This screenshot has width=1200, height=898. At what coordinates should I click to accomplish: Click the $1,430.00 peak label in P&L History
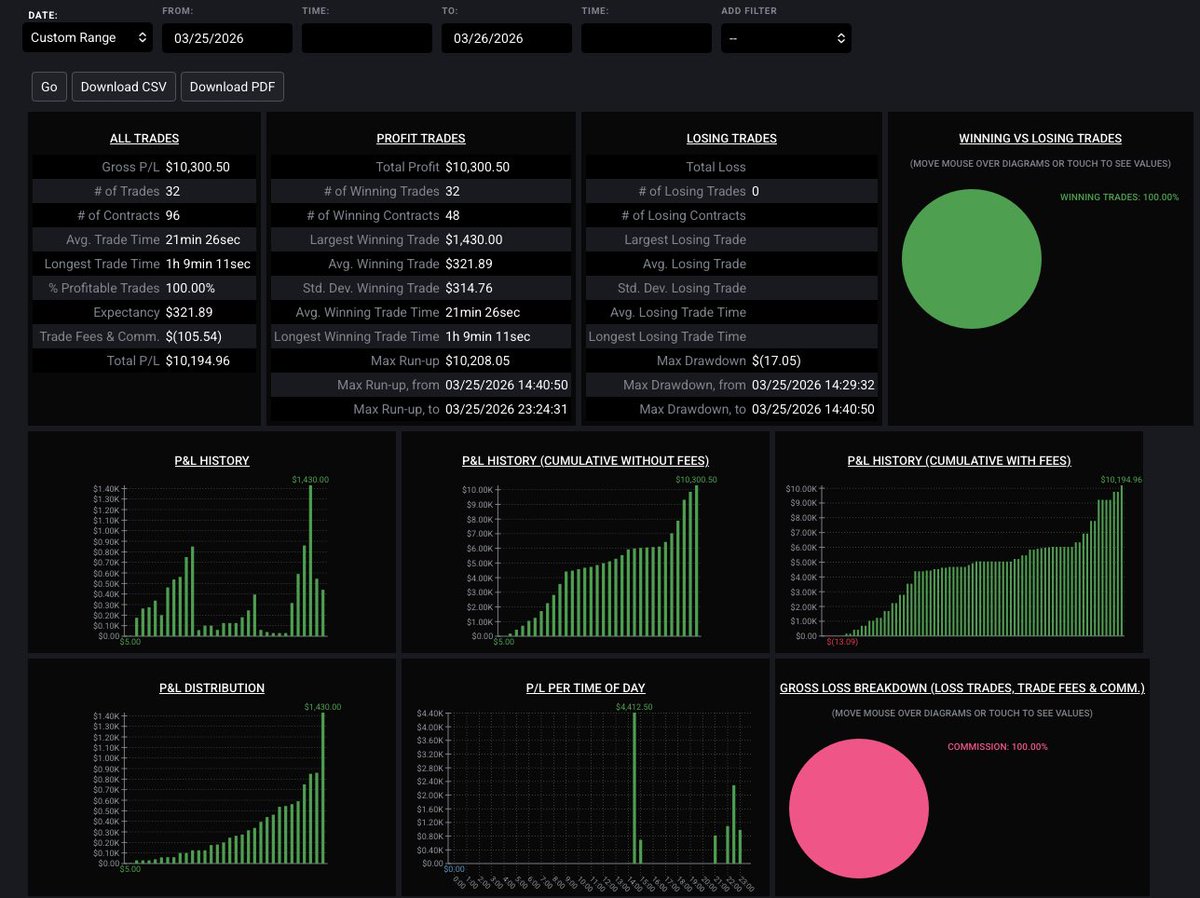310,480
